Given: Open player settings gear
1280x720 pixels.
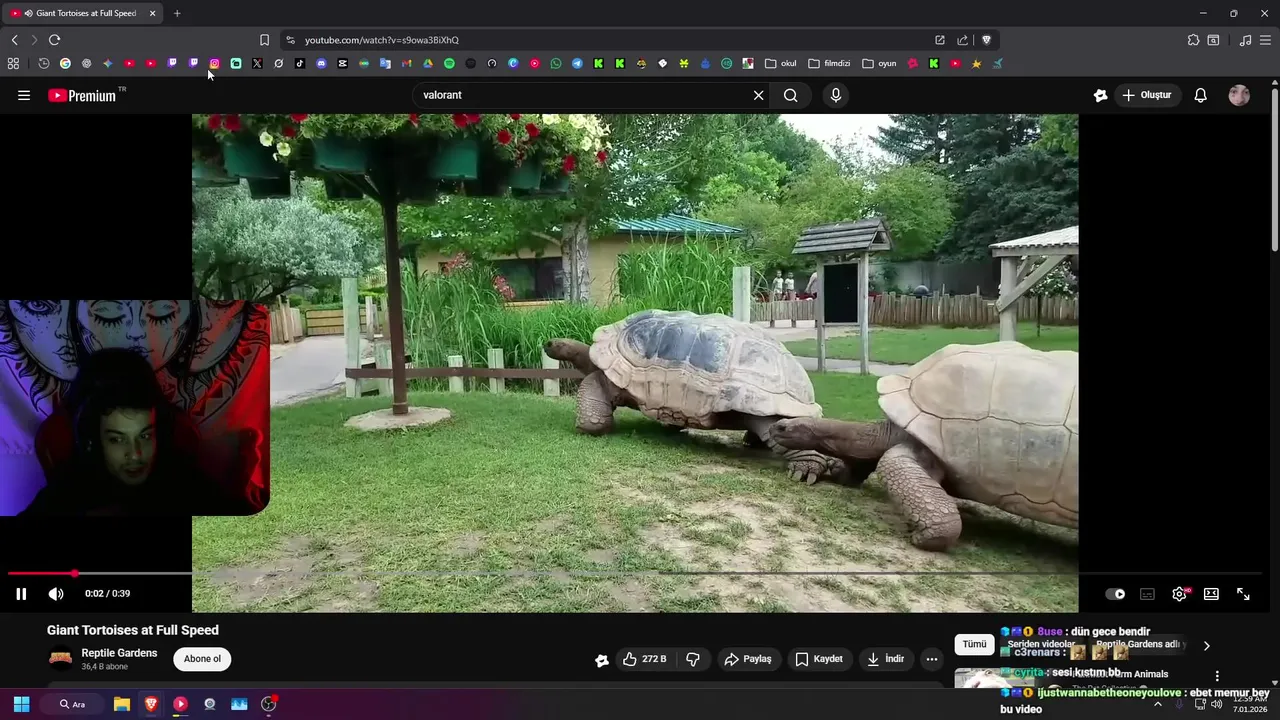Looking at the screenshot, I should click(x=1180, y=594).
